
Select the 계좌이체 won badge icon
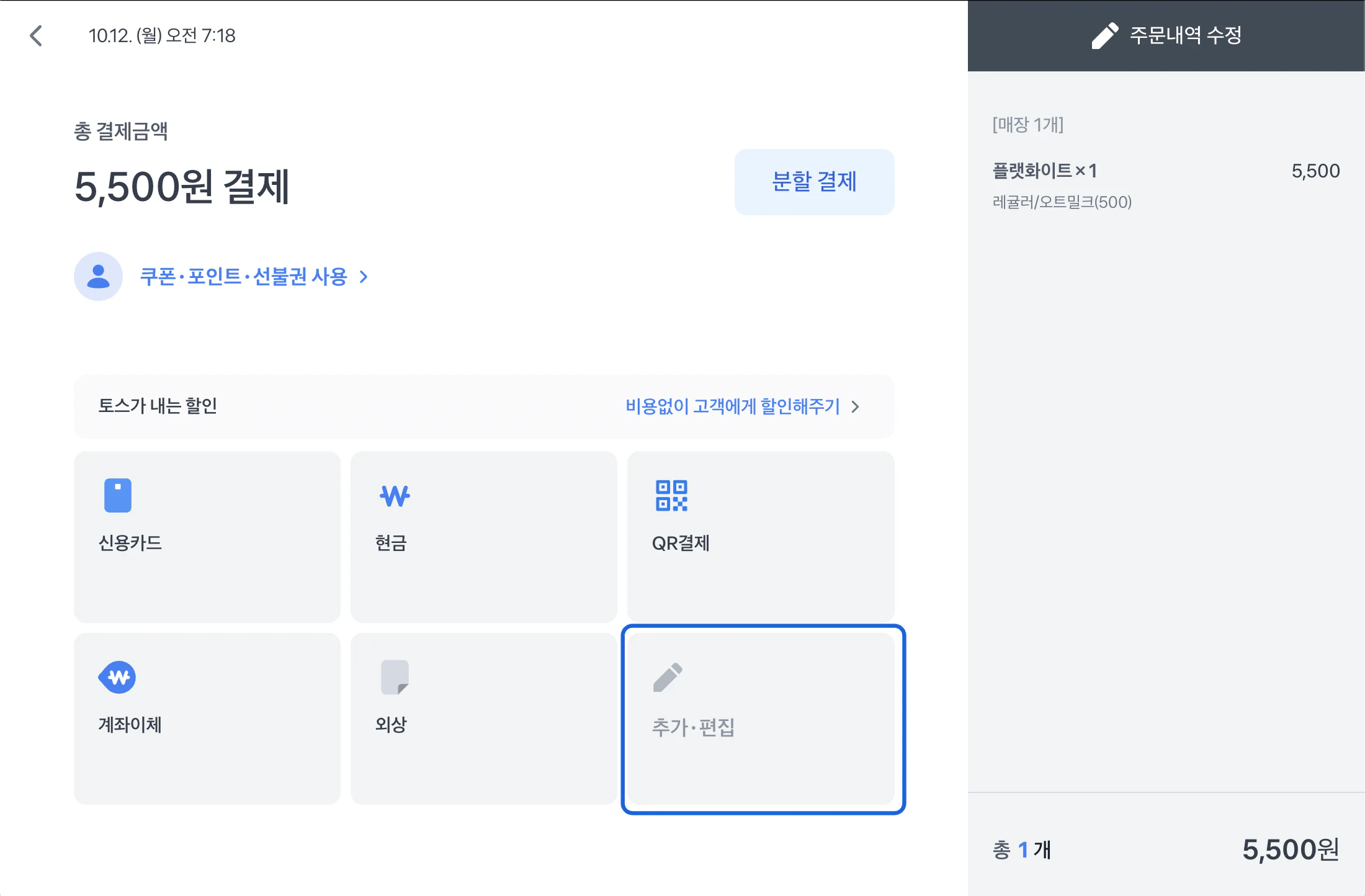click(117, 677)
